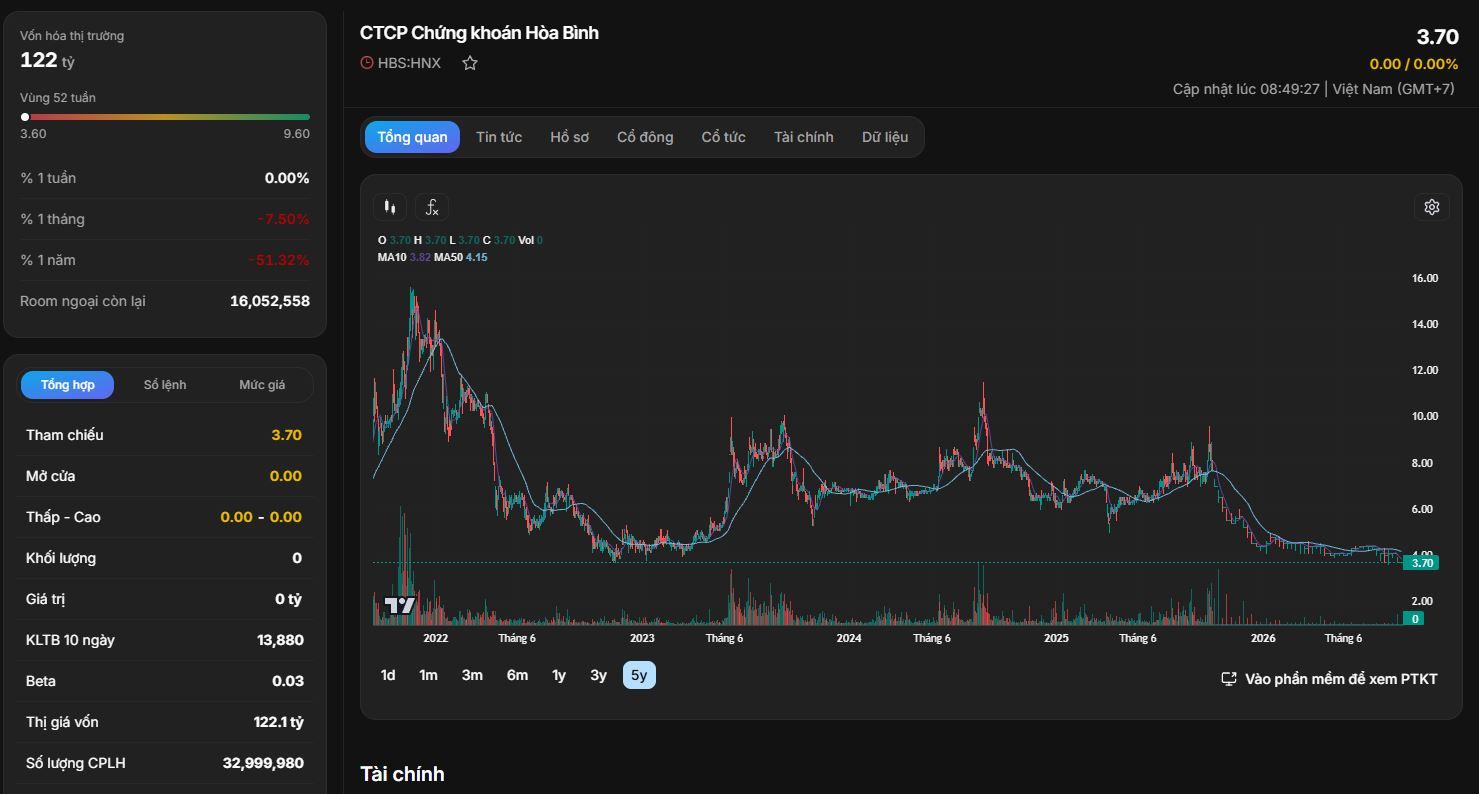The height and width of the screenshot is (794, 1479).
Task: Click the Thị giá vốn value 122.1 tỷ
Action: pyautogui.click(x=279, y=722)
